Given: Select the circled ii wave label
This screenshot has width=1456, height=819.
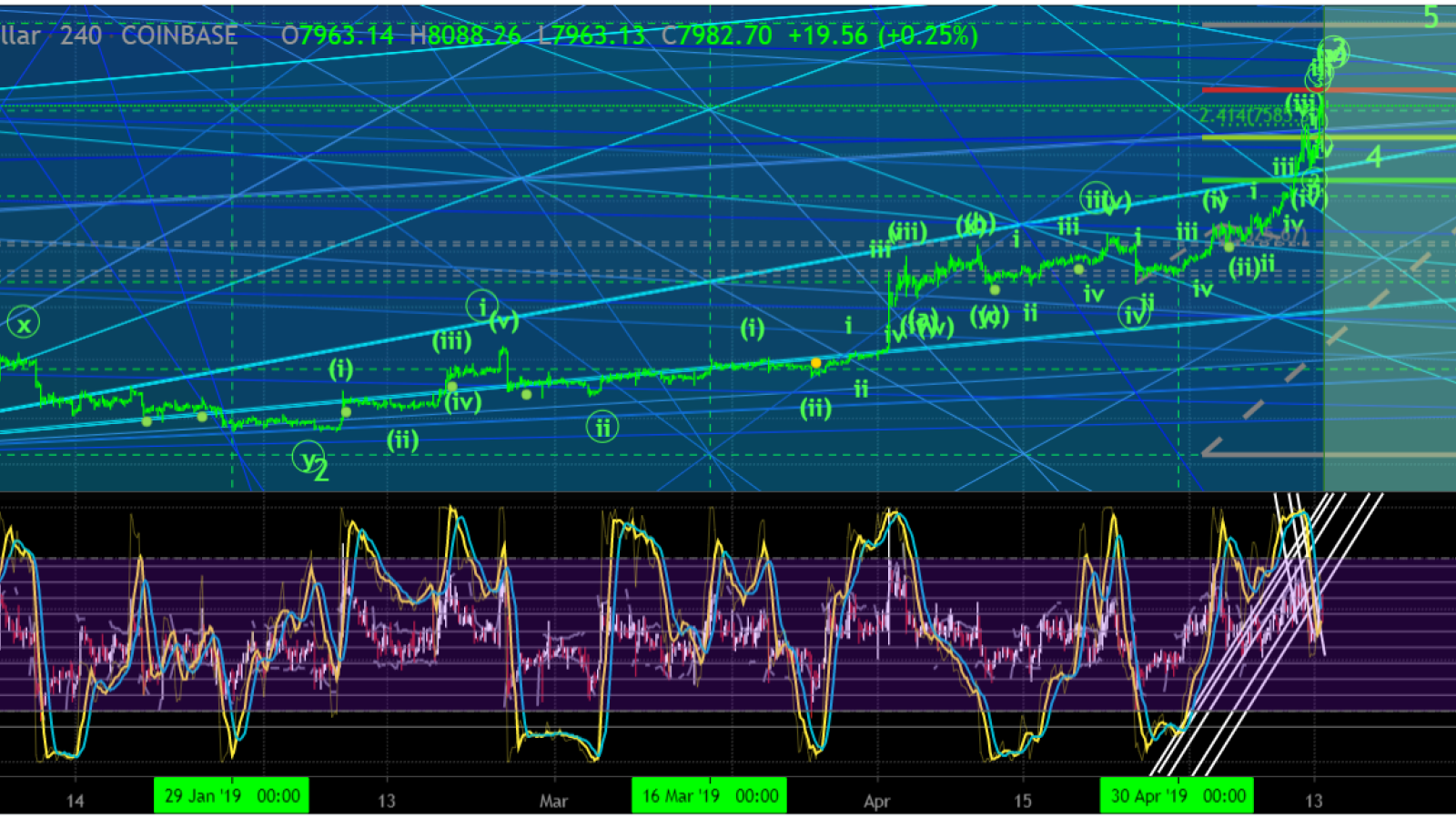Looking at the screenshot, I should click(602, 427).
